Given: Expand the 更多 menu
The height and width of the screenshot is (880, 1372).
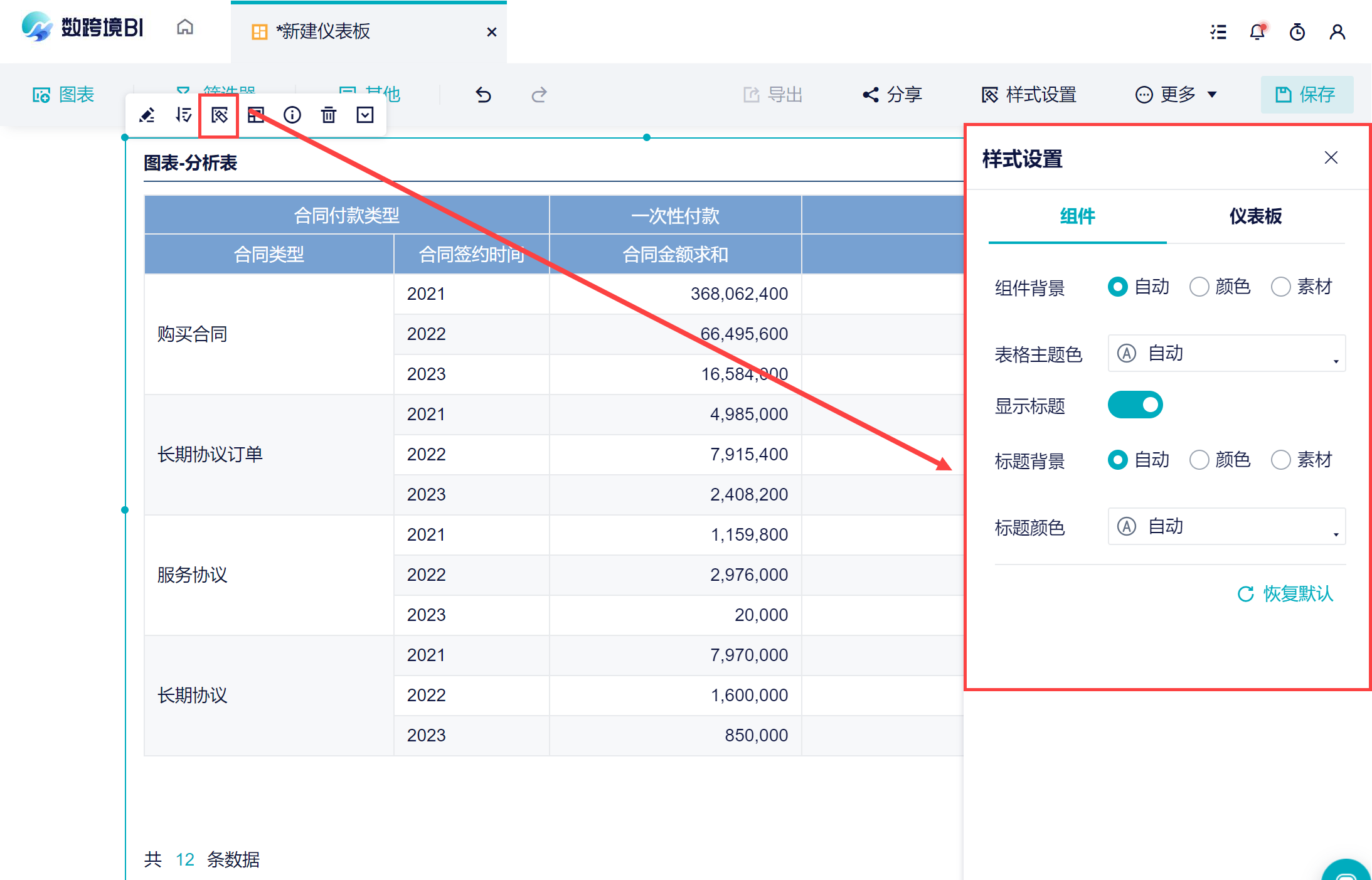Looking at the screenshot, I should click(1176, 95).
